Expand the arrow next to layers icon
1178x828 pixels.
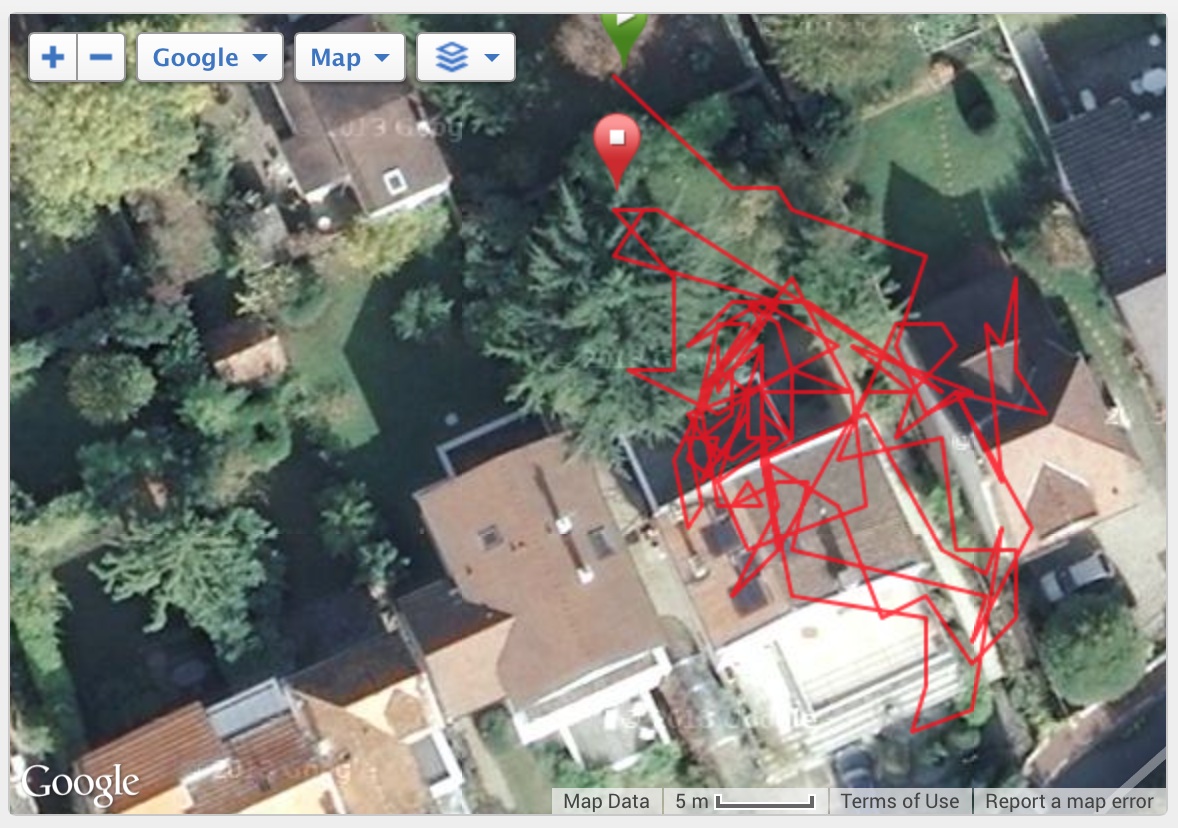pos(492,57)
